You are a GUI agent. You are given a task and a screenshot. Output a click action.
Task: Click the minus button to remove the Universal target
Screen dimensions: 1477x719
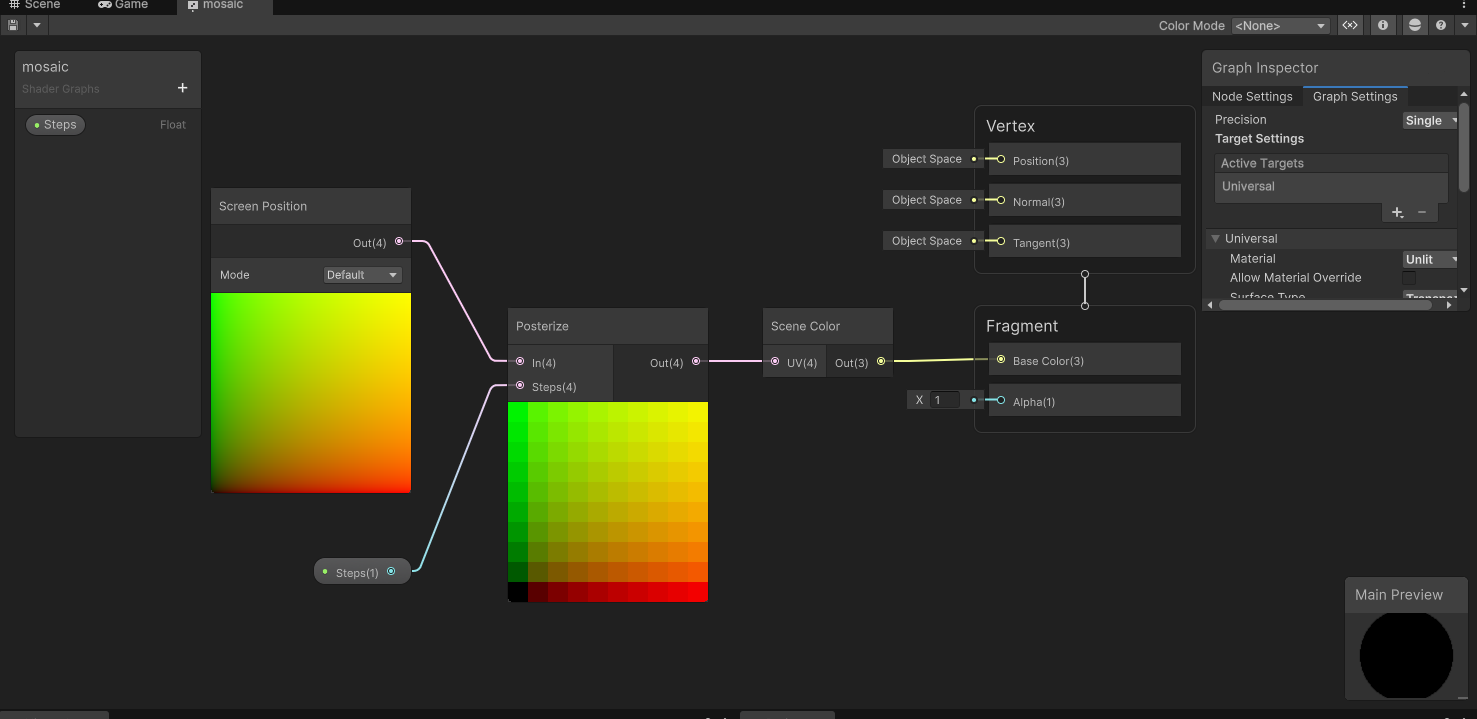tap(1423, 212)
